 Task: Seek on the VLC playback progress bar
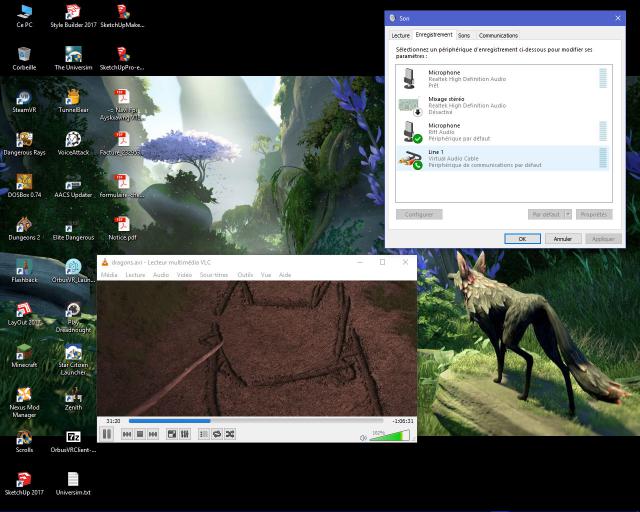tap(256, 421)
